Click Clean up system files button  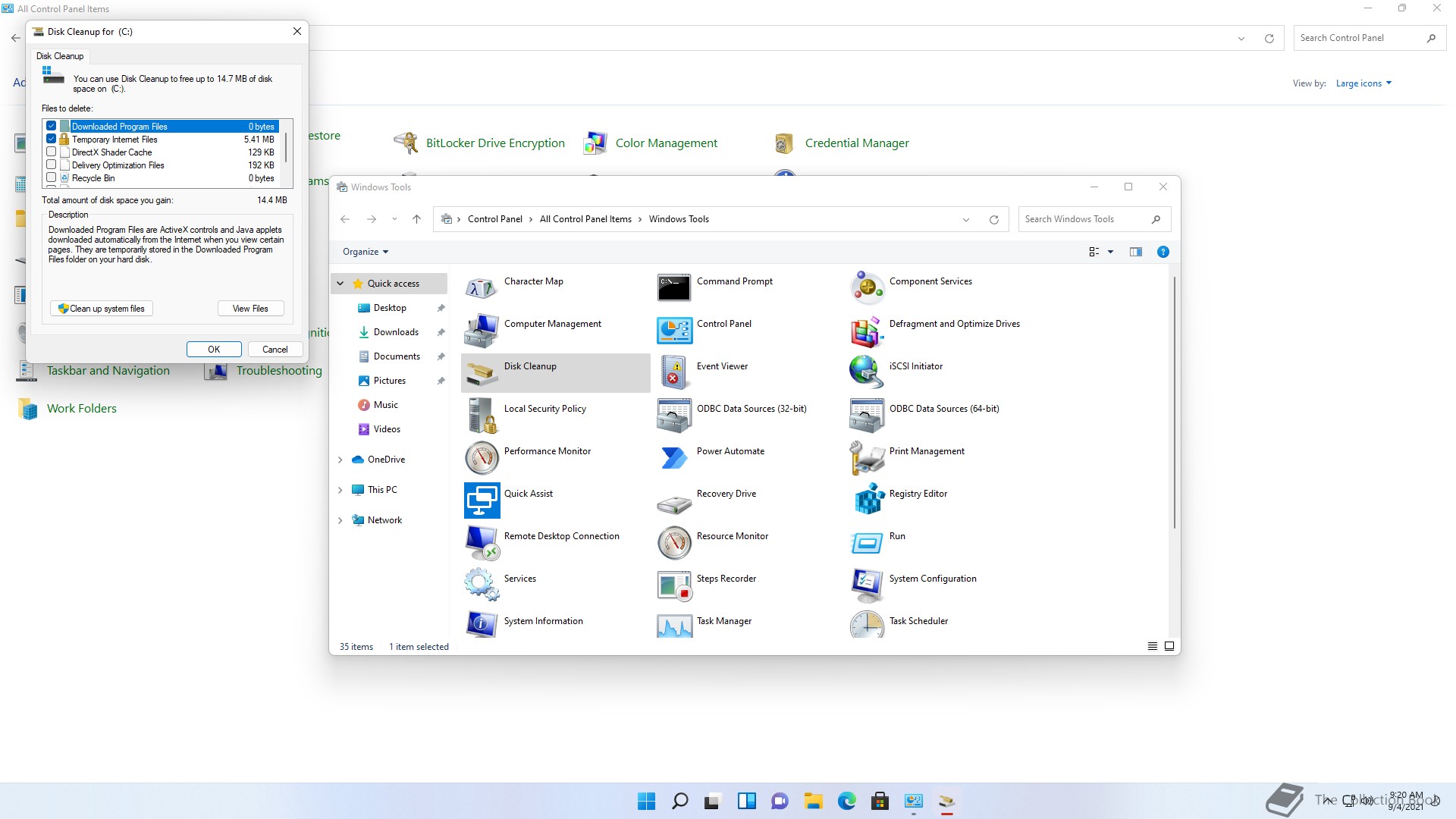pyautogui.click(x=102, y=309)
